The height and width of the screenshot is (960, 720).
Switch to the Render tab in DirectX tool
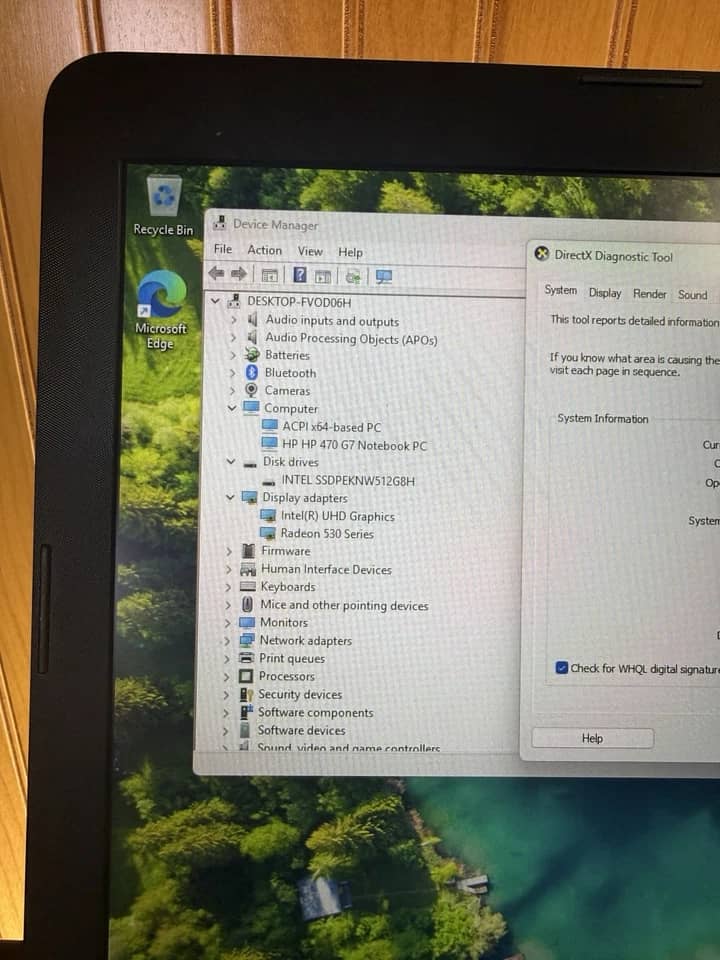650,294
